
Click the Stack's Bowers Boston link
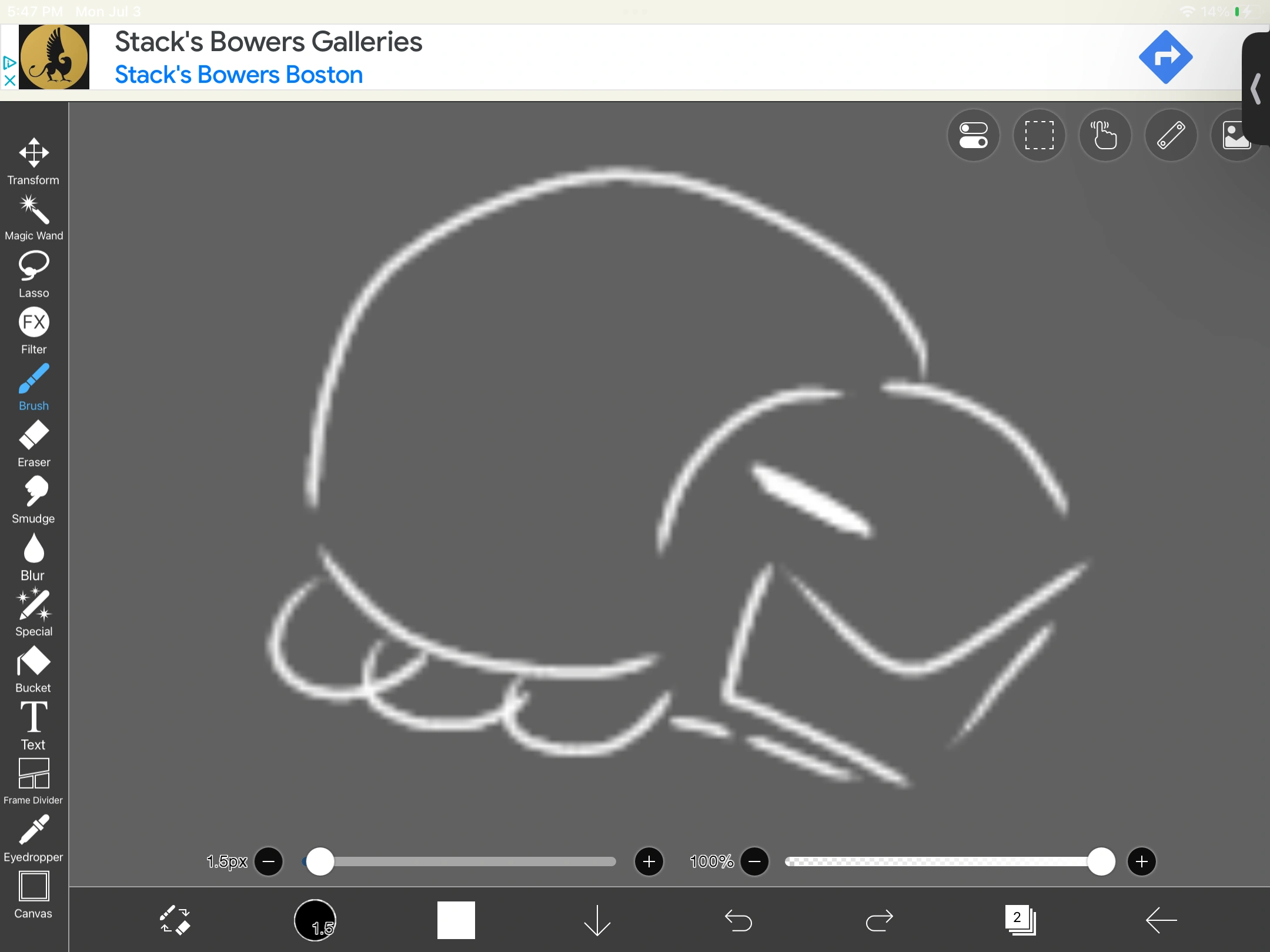point(238,75)
